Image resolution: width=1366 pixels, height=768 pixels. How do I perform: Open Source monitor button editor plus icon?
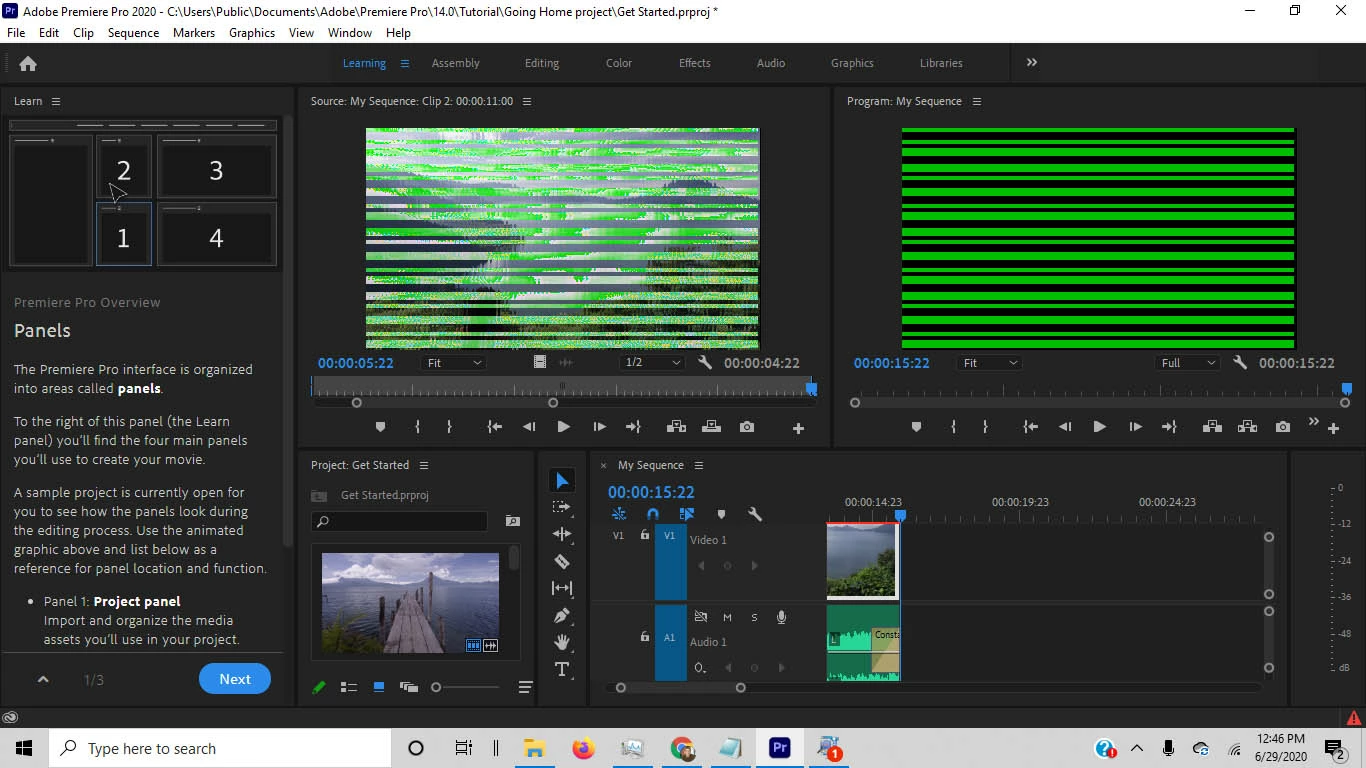(x=798, y=428)
